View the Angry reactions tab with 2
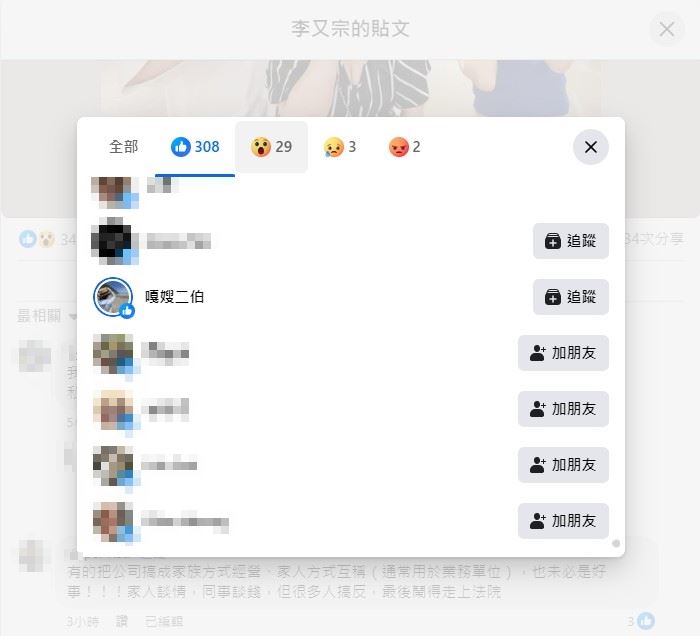This screenshot has height=636, width=700. click(x=404, y=147)
